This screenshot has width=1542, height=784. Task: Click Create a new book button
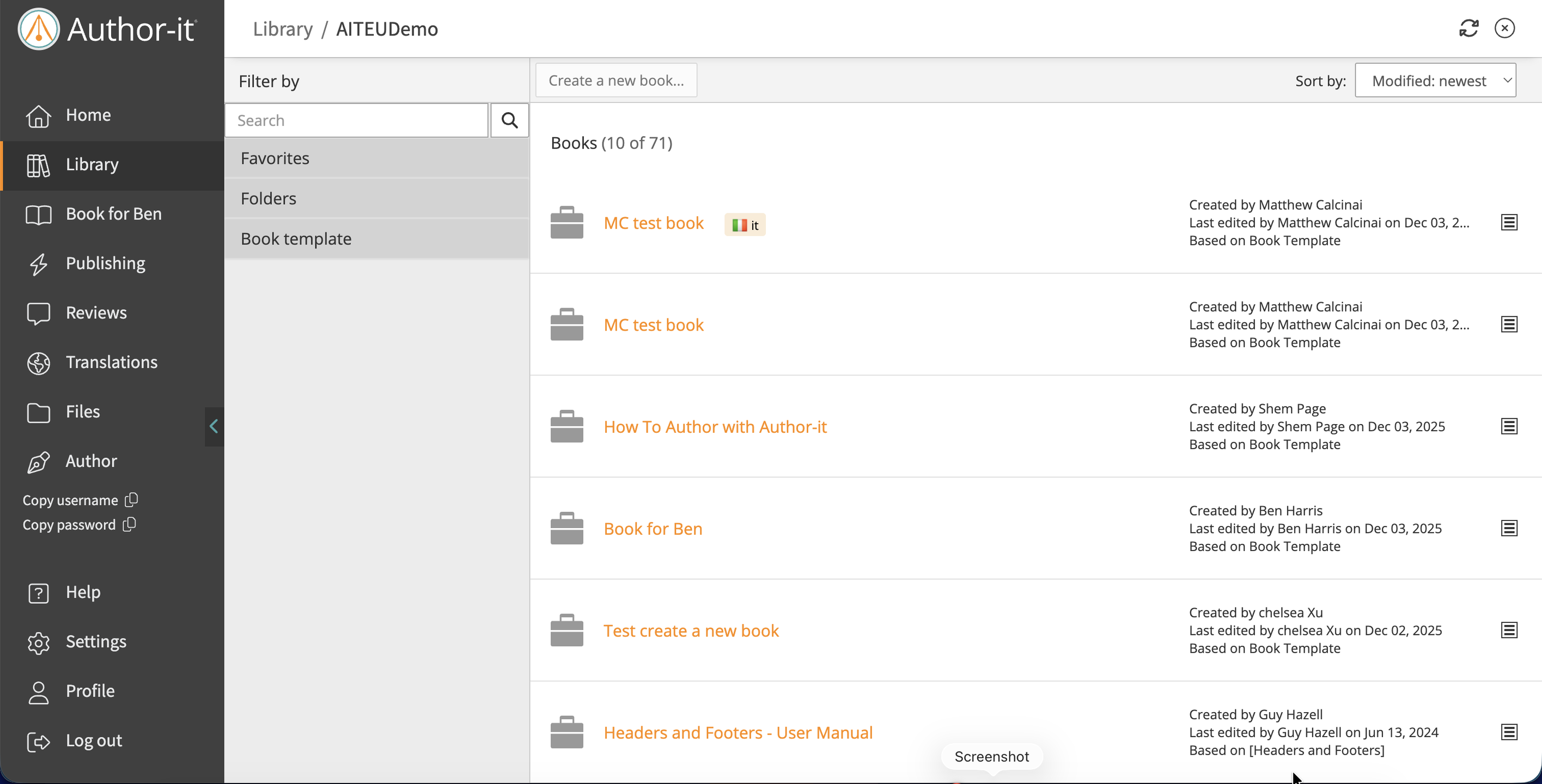(615, 80)
